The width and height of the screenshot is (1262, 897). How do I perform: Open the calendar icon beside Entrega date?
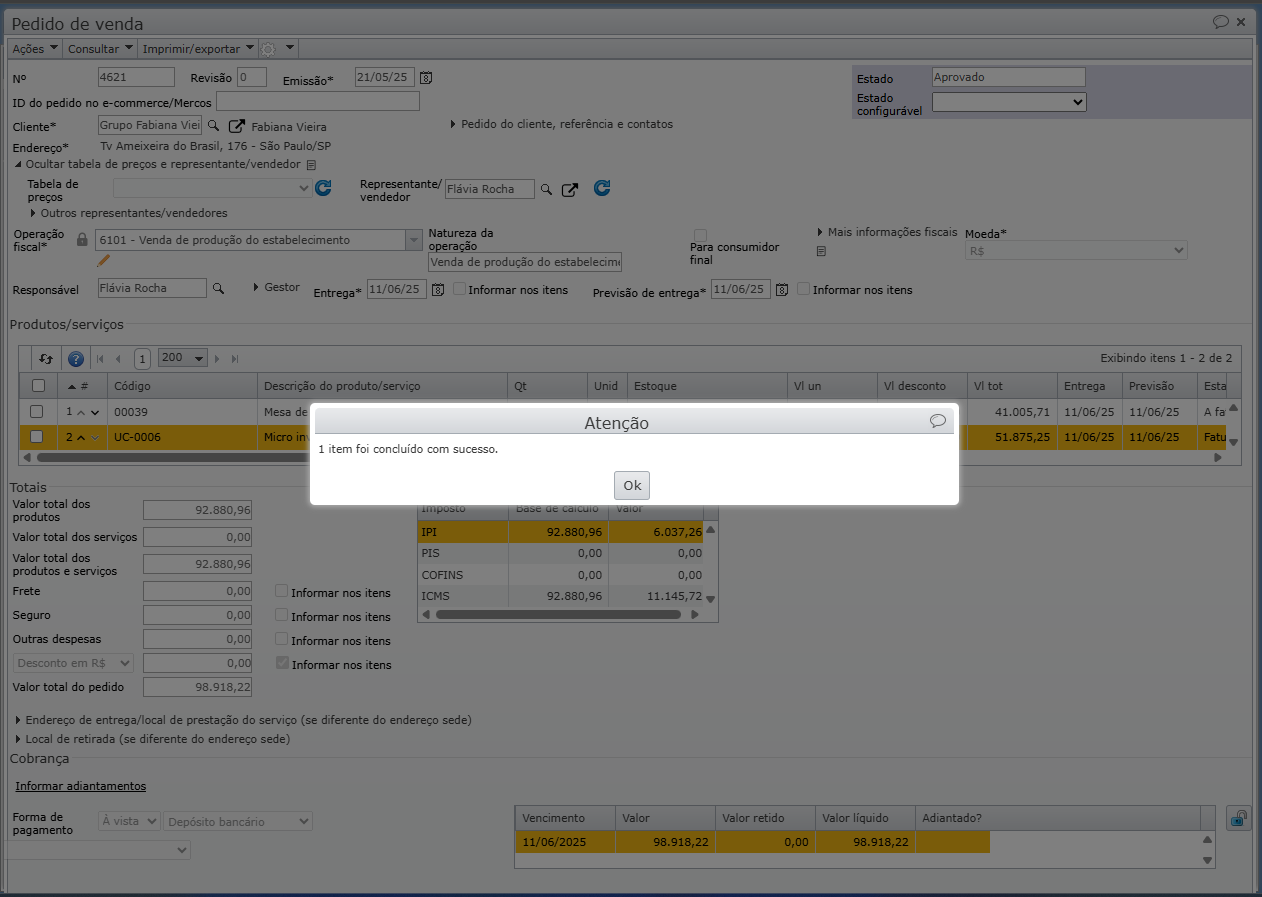438,289
